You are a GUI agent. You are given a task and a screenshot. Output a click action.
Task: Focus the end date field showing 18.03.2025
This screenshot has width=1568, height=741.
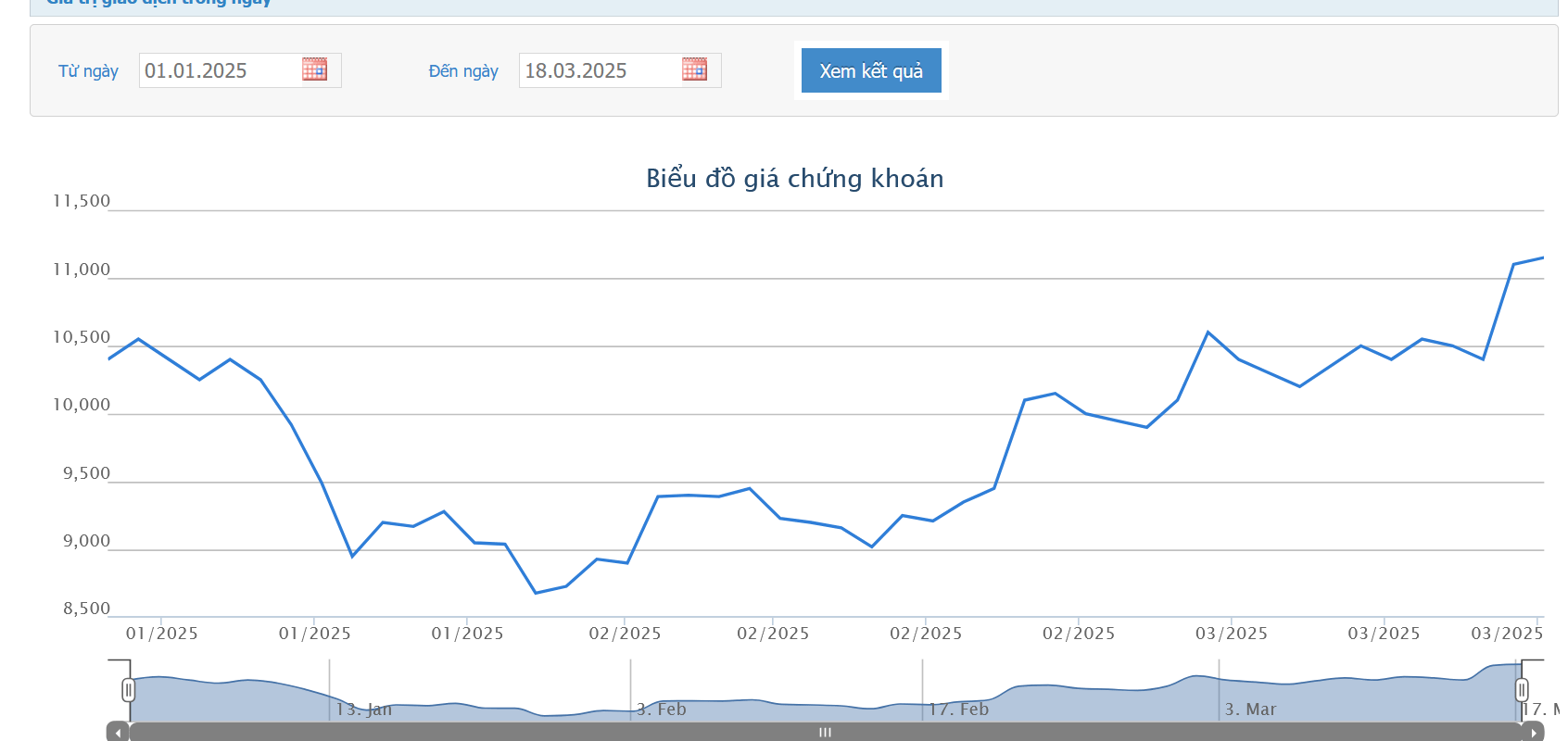(x=598, y=70)
